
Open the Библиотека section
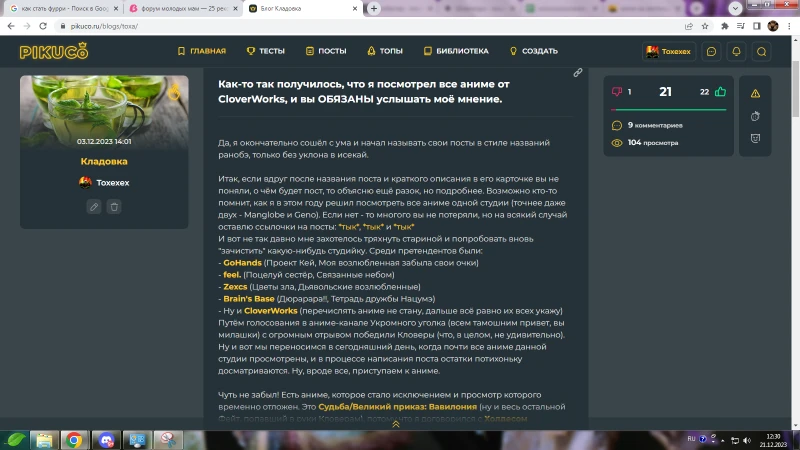[456, 51]
